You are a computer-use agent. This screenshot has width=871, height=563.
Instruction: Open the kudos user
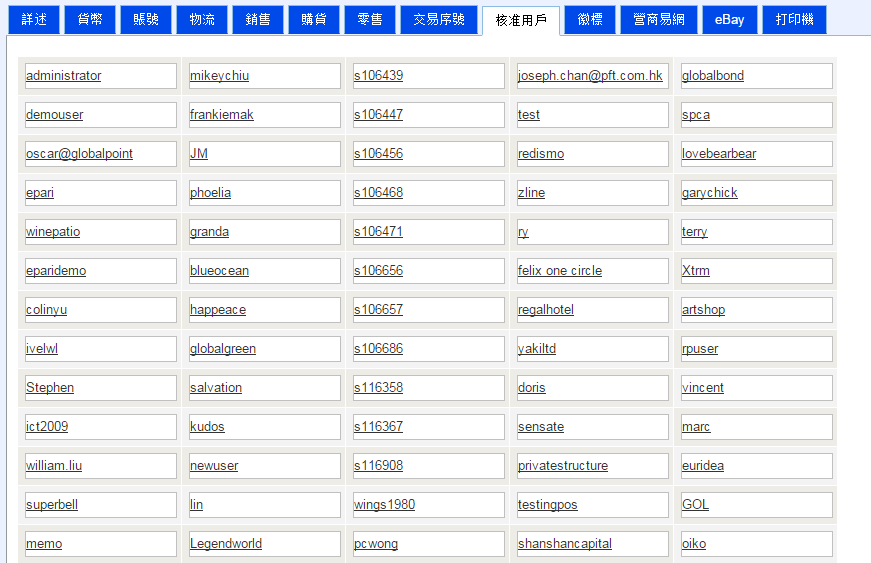tap(207, 426)
